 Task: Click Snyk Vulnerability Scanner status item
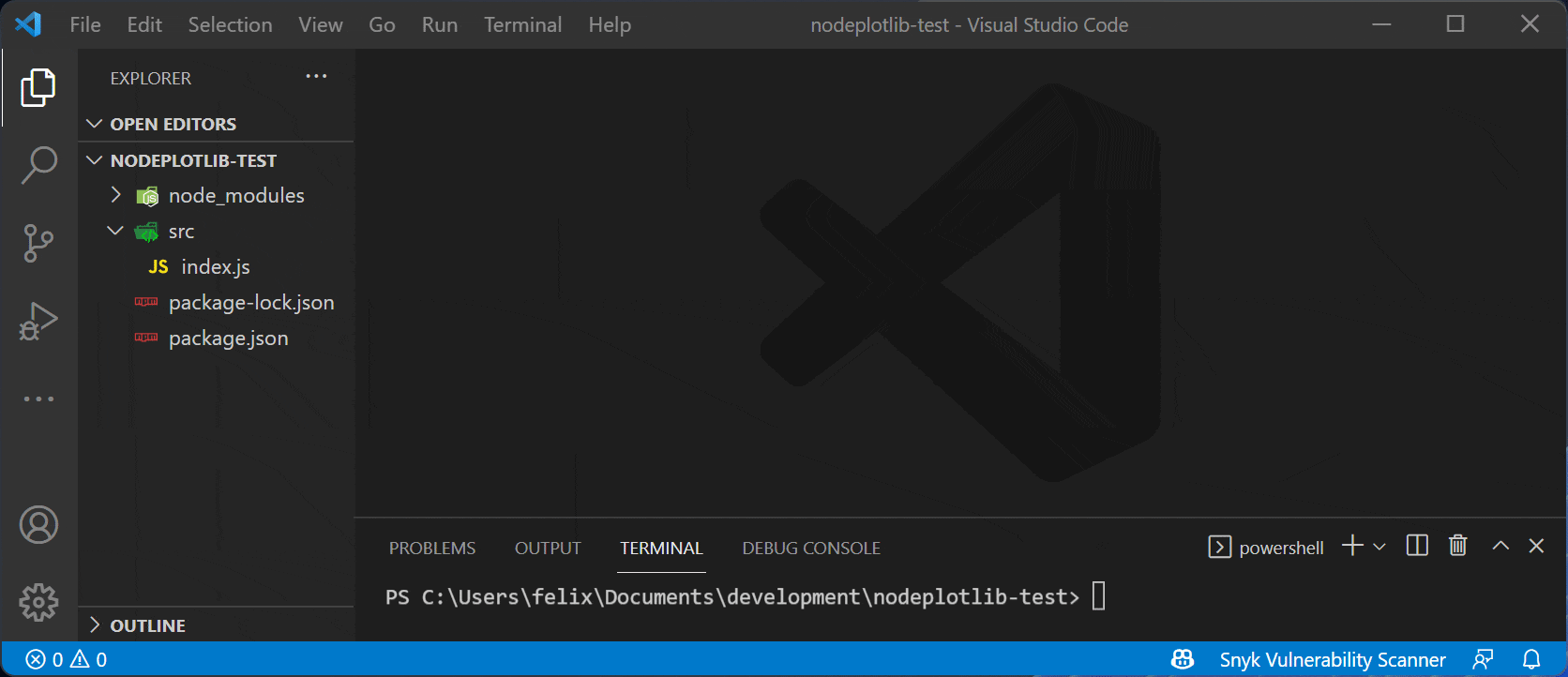[x=1332, y=659]
